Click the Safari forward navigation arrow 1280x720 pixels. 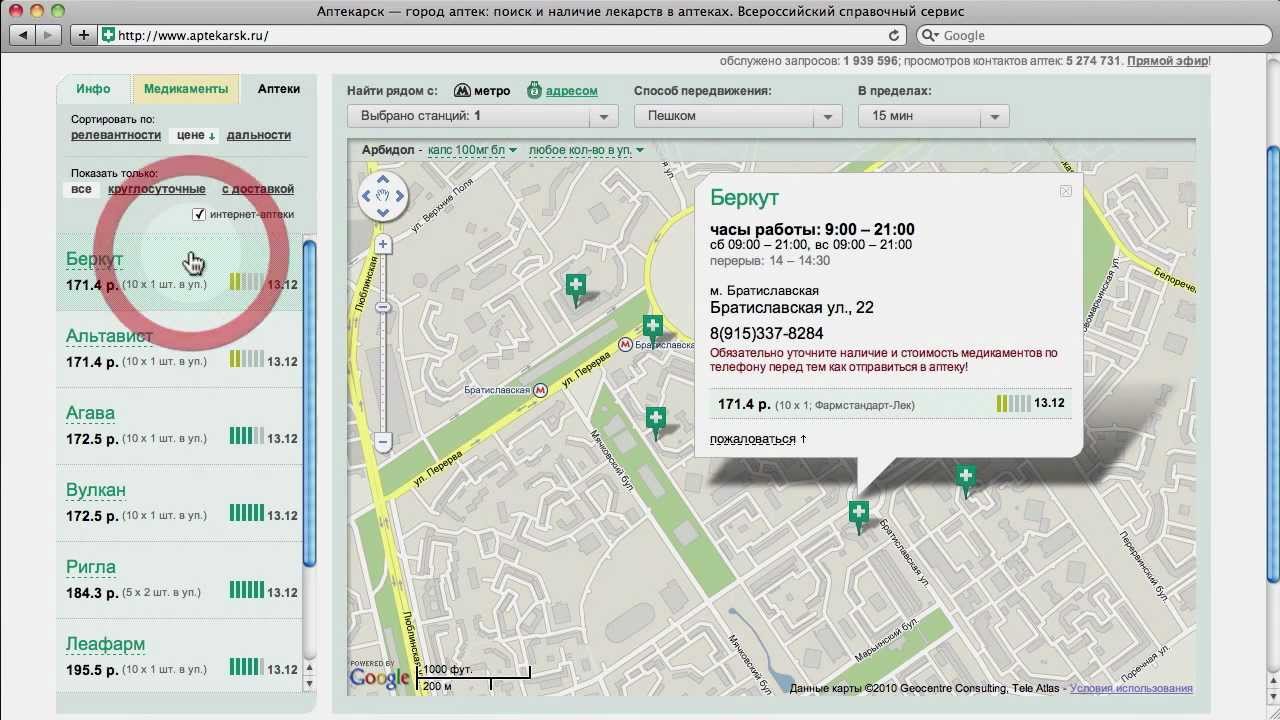[49, 35]
